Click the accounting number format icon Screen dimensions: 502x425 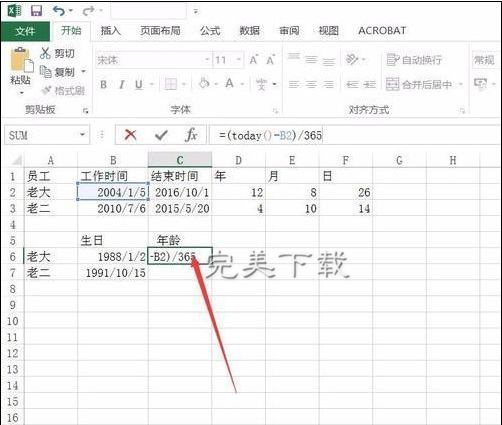point(480,83)
